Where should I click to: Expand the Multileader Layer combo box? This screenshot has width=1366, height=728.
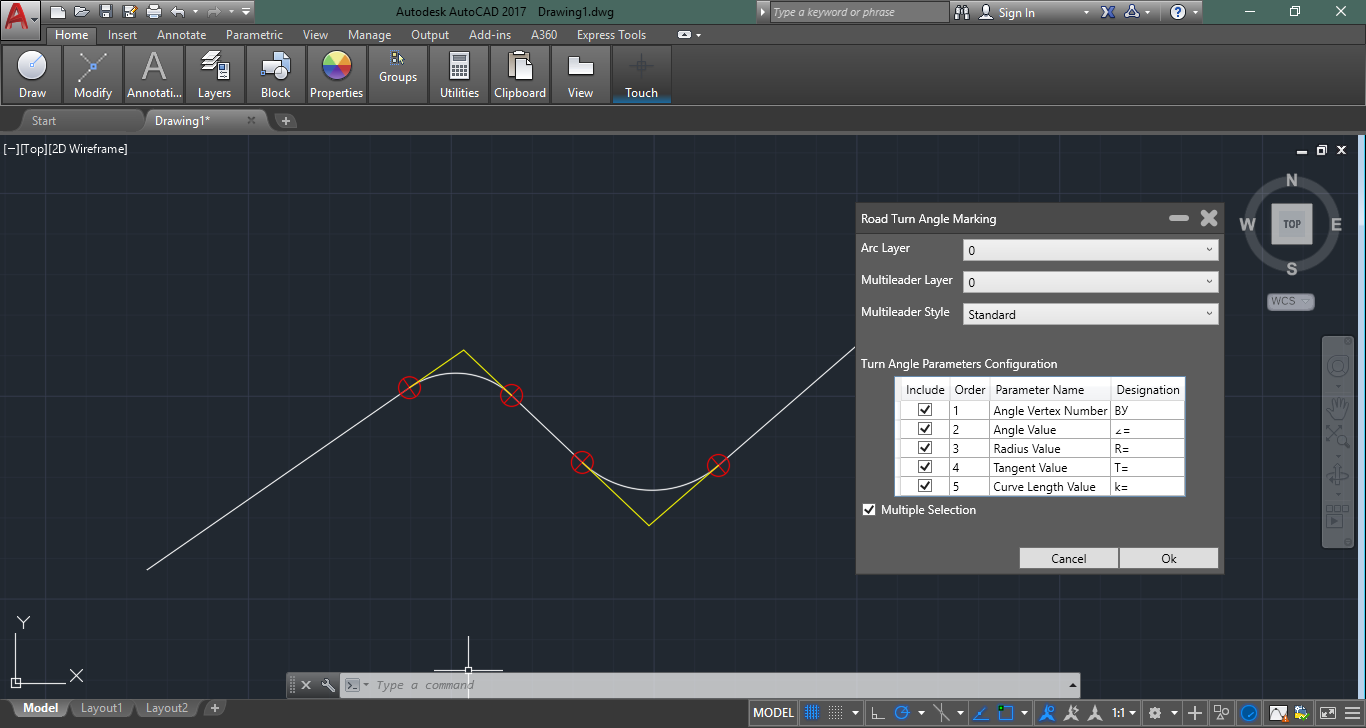tap(1090, 282)
